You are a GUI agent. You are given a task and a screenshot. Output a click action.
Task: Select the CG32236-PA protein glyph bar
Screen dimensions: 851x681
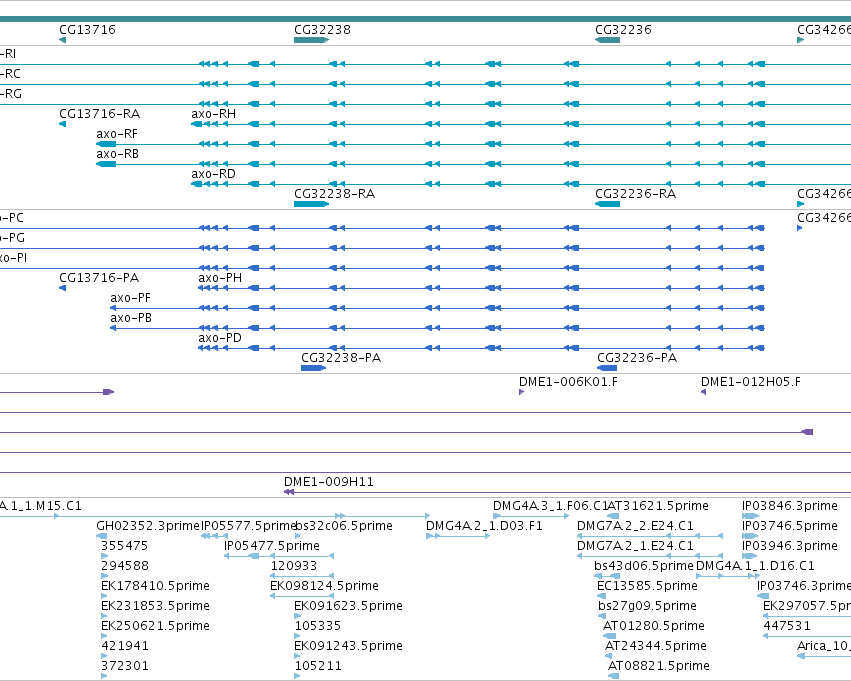607,368
